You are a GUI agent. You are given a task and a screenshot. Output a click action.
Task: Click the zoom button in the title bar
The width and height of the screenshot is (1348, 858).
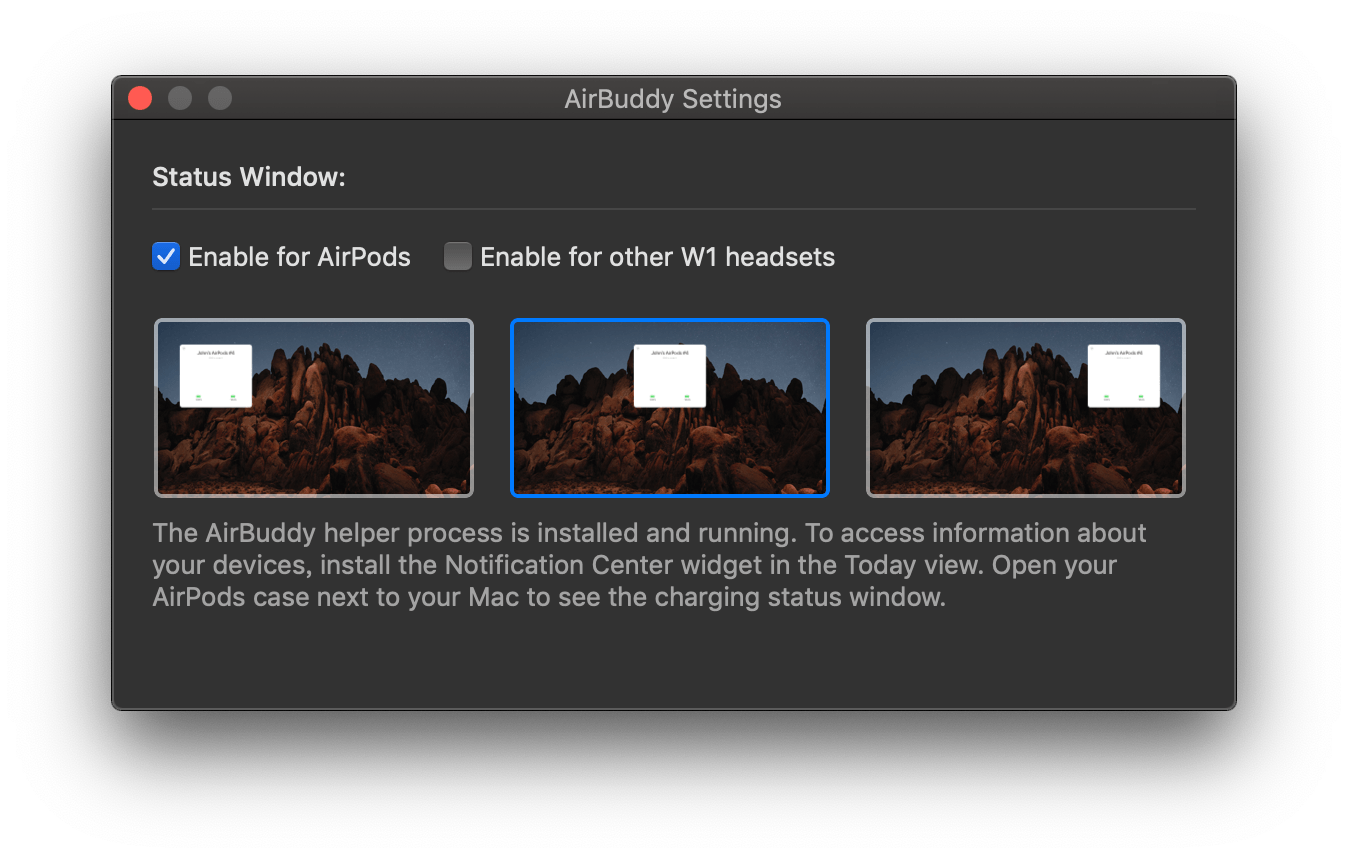220,98
